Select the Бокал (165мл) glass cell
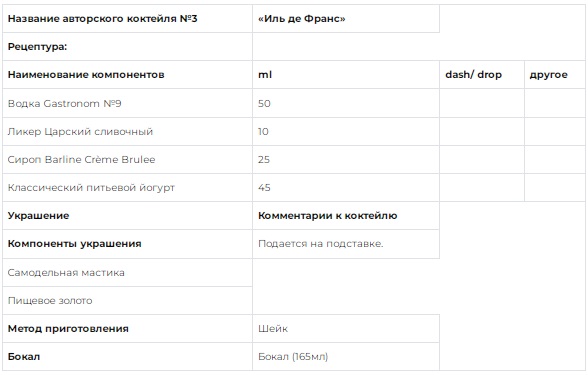Image resolution: width=588 pixels, height=375 pixels. tap(346, 357)
